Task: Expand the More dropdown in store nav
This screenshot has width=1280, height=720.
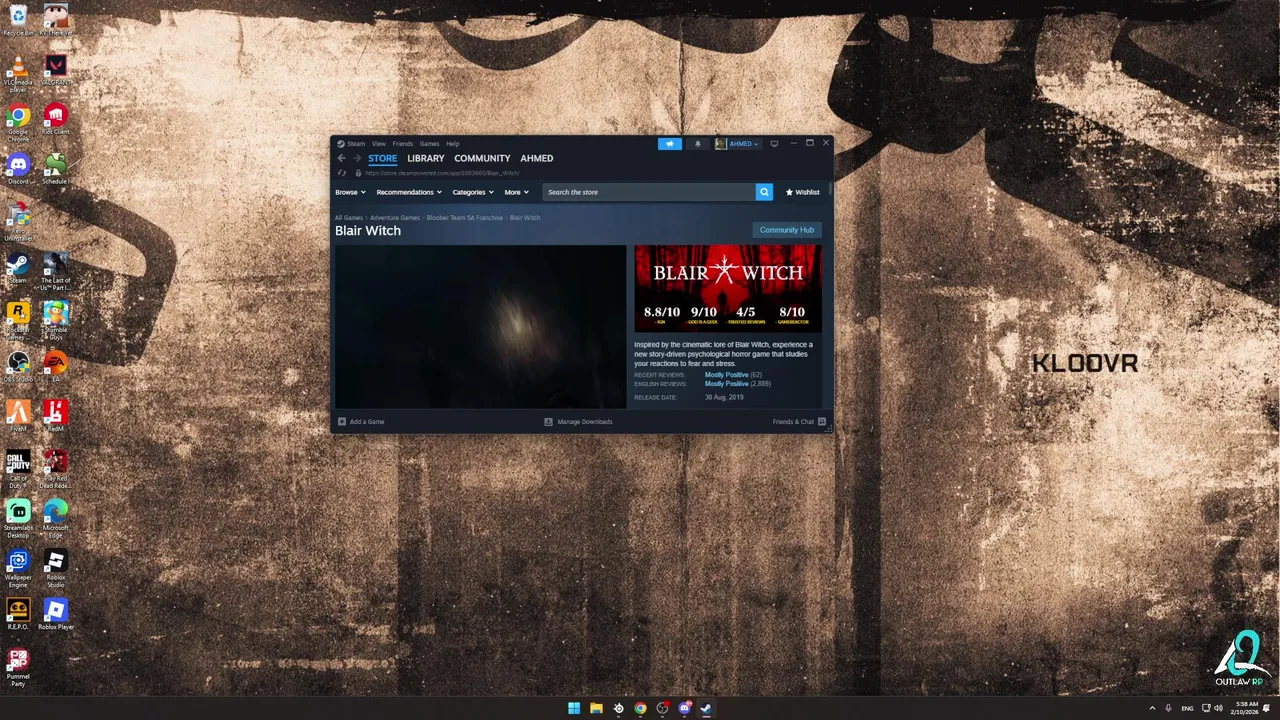Action: click(x=516, y=192)
